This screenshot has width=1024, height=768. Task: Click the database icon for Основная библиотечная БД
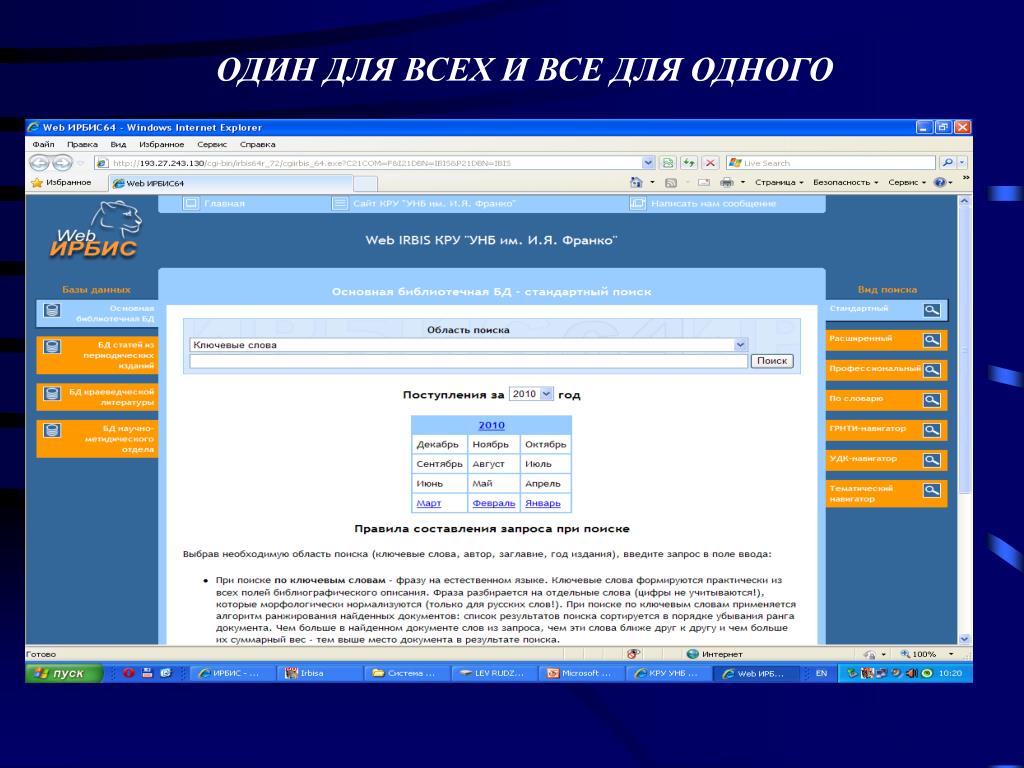tap(52, 310)
